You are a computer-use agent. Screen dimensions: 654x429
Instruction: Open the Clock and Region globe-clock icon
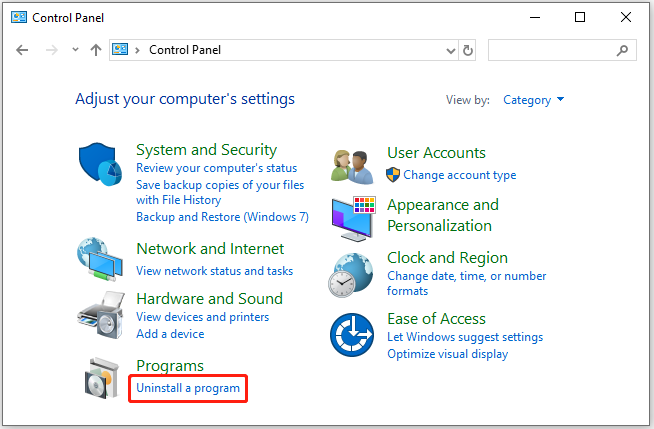click(x=350, y=275)
